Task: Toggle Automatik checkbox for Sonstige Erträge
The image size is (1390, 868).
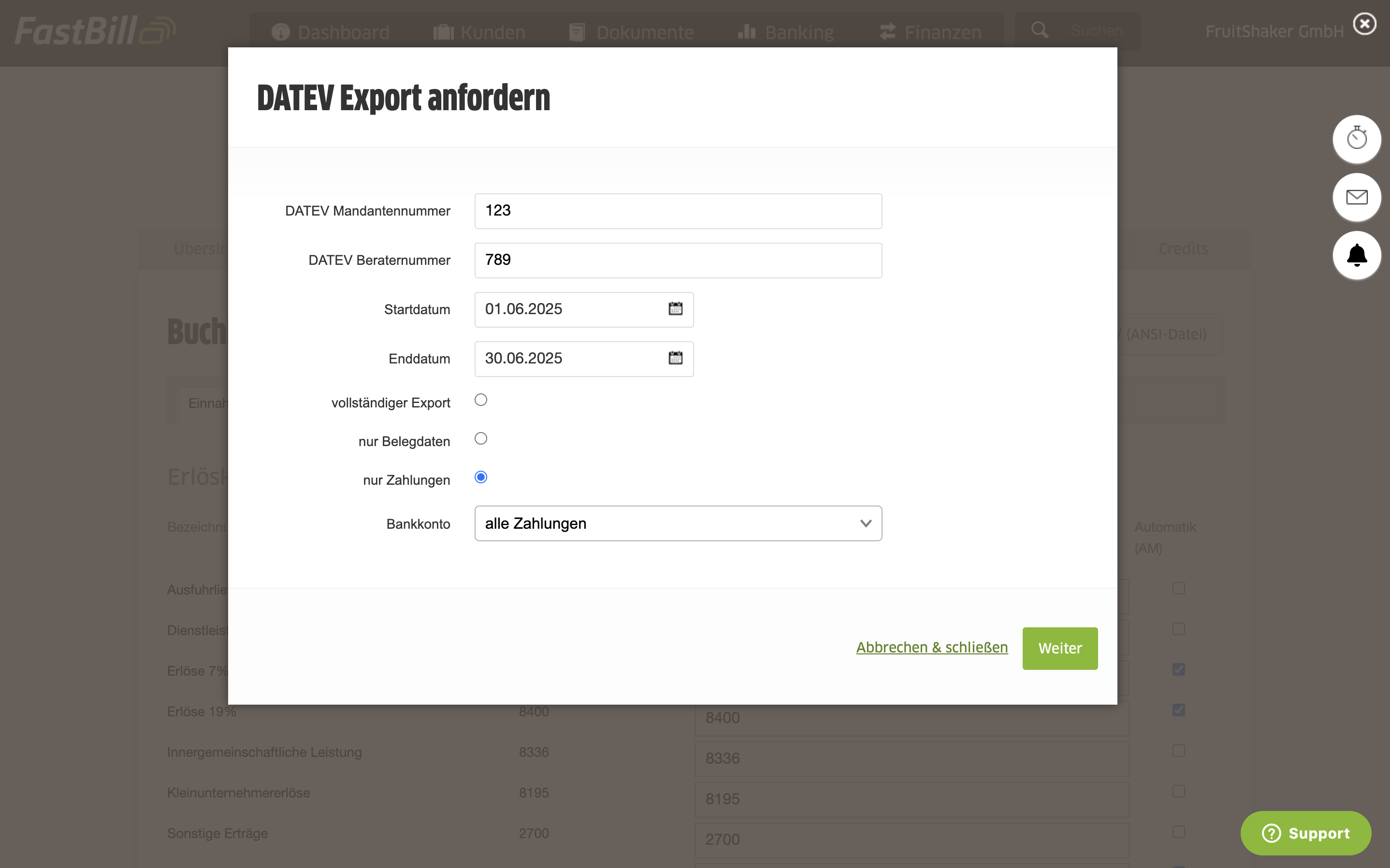Action: coord(1178,832)
